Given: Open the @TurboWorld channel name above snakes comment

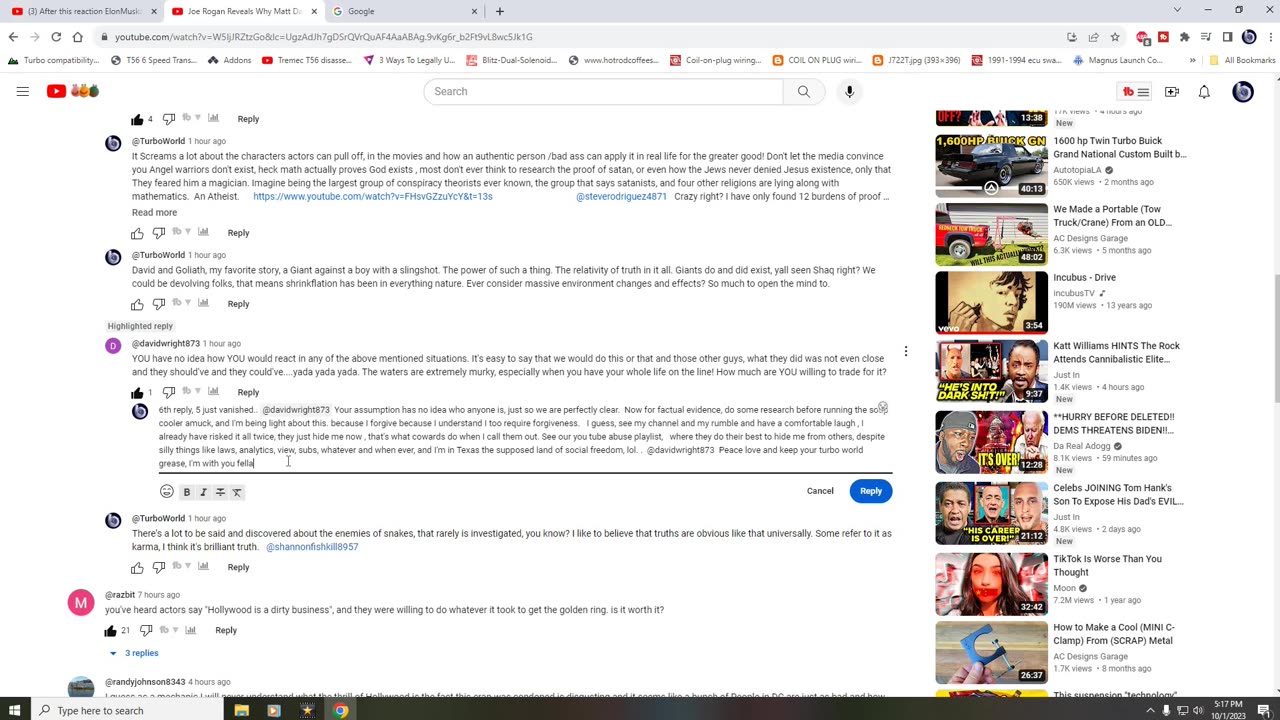Looking at the screenshot, I should pos(159,518).
